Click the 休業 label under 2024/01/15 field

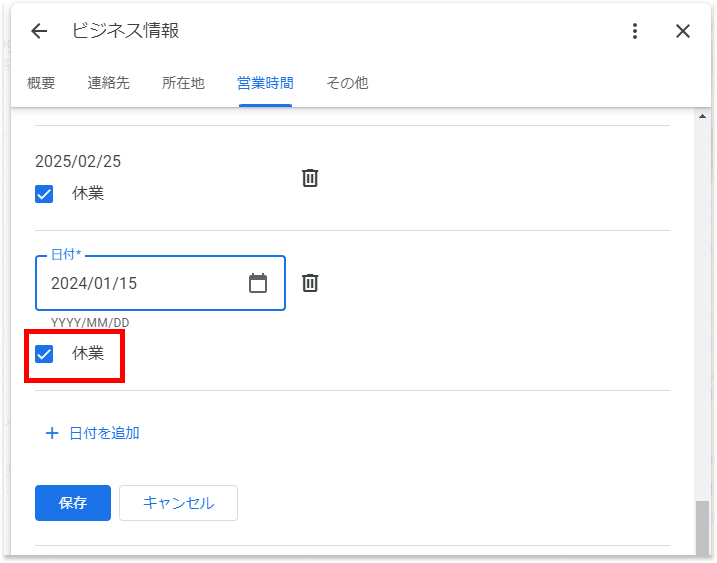[88, 354]
